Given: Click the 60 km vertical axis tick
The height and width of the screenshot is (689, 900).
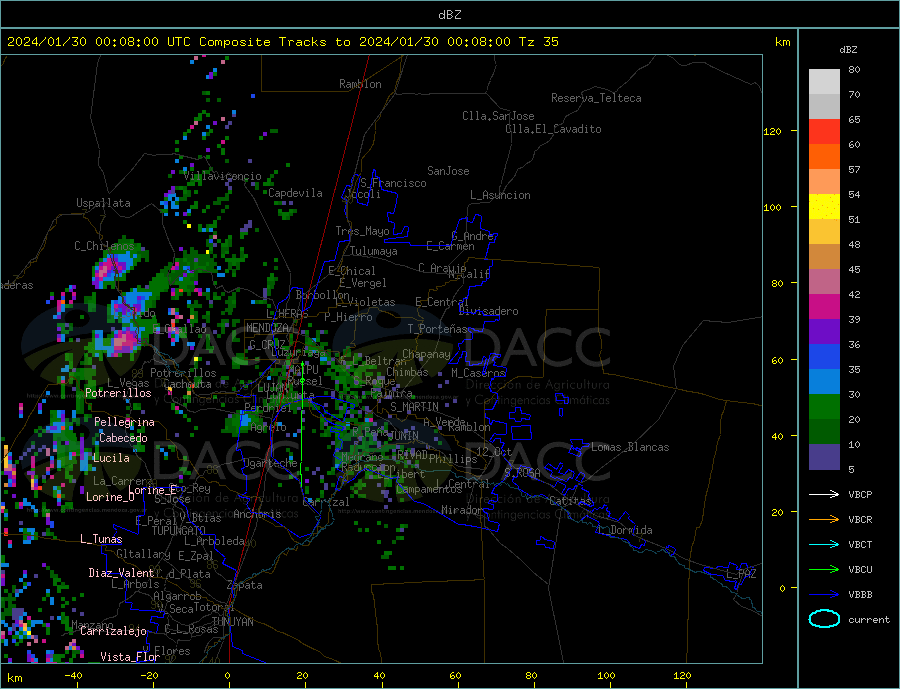Looking at the screenshot, I should coord(777,360).
